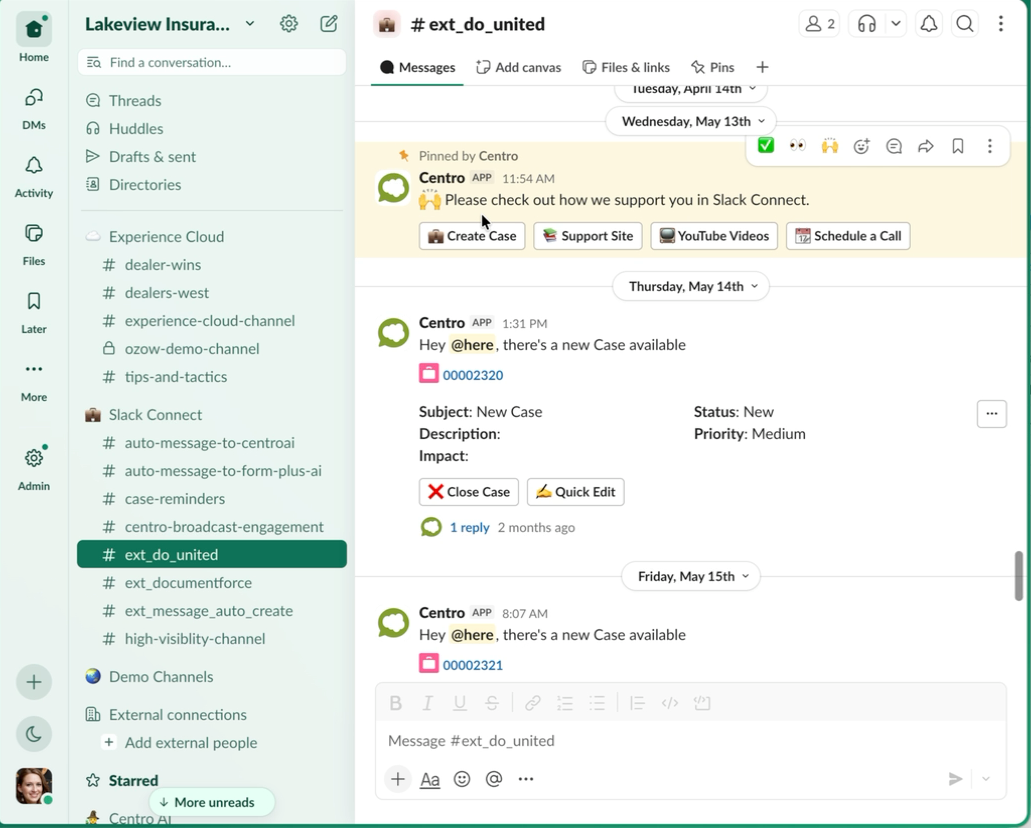Click the Support Site button
This screenshot has height=828, width=1031.
(x=588, y=236)
